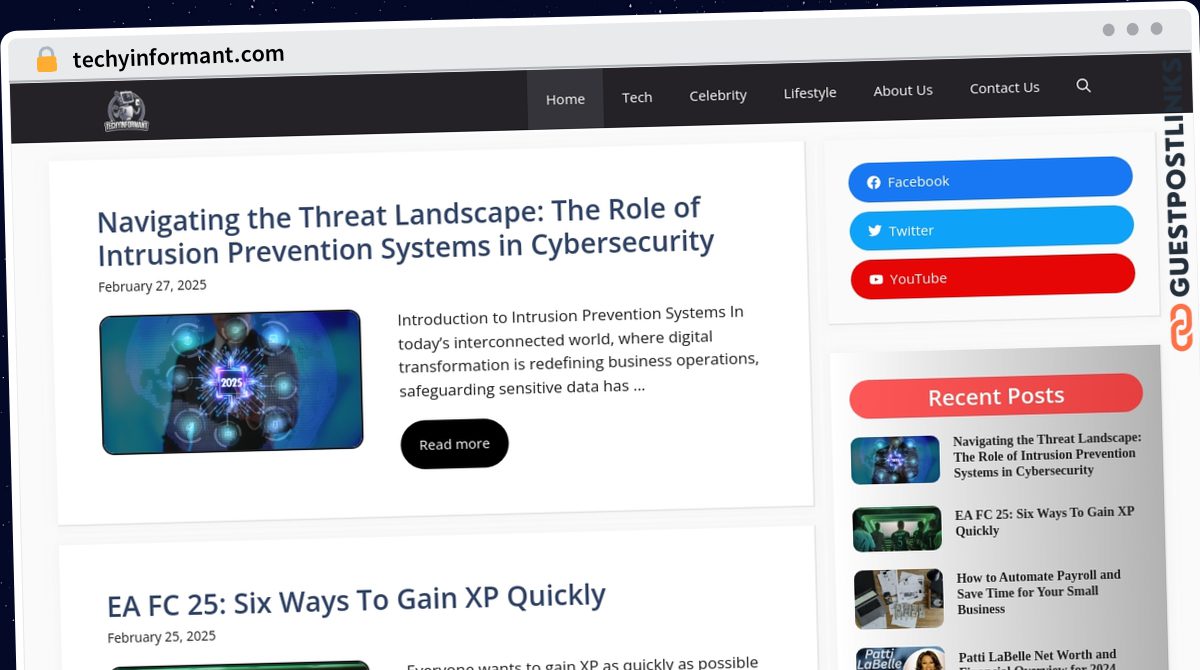Open the About Us page

(903, 90)
